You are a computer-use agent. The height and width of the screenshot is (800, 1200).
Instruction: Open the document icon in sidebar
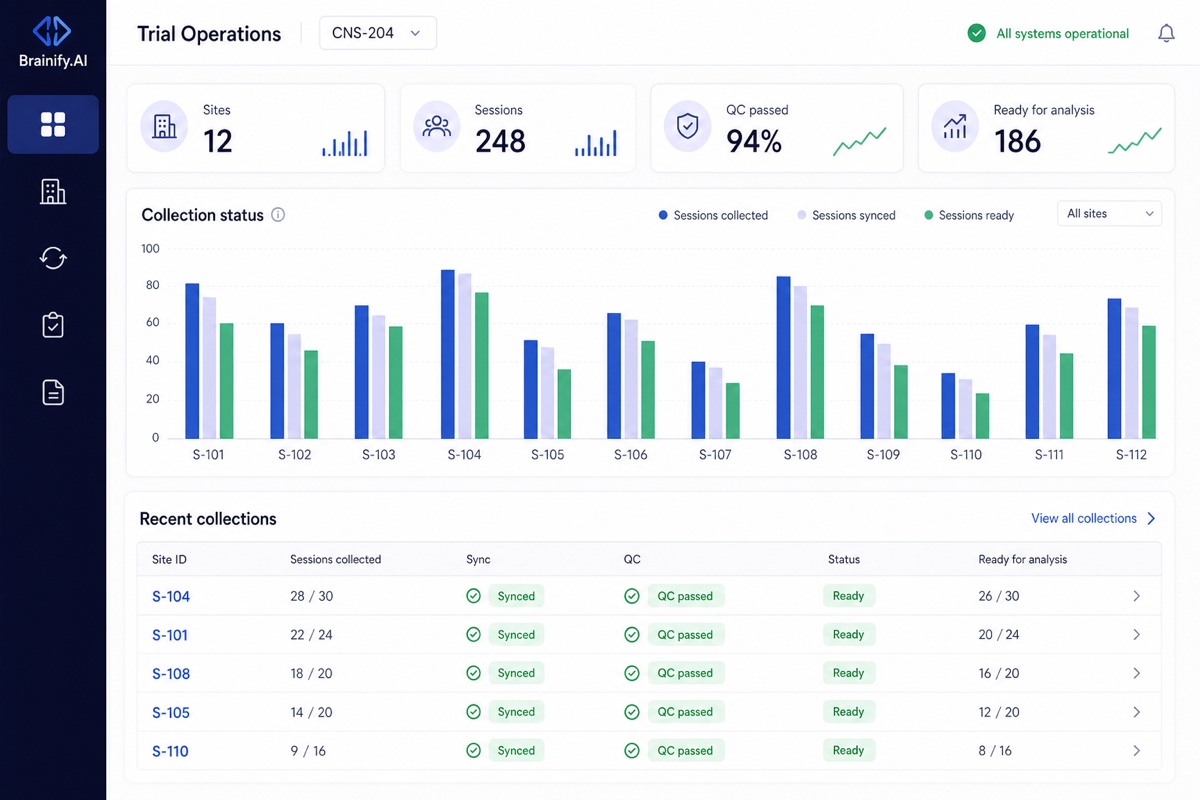[53, 392]
